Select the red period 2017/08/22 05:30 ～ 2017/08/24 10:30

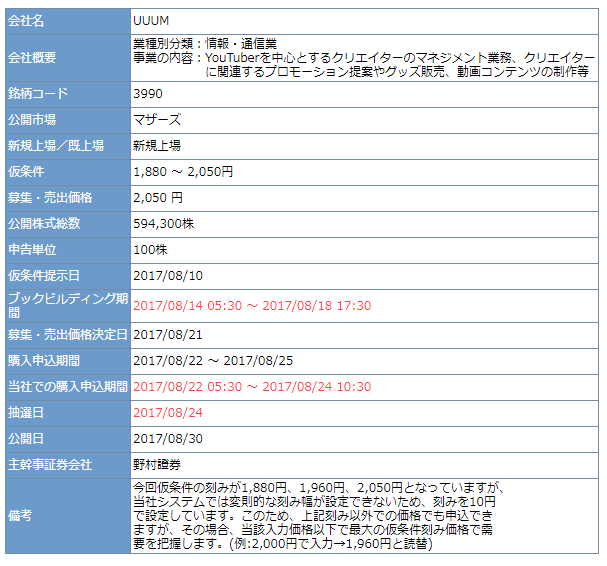click(x=252, y=386)
